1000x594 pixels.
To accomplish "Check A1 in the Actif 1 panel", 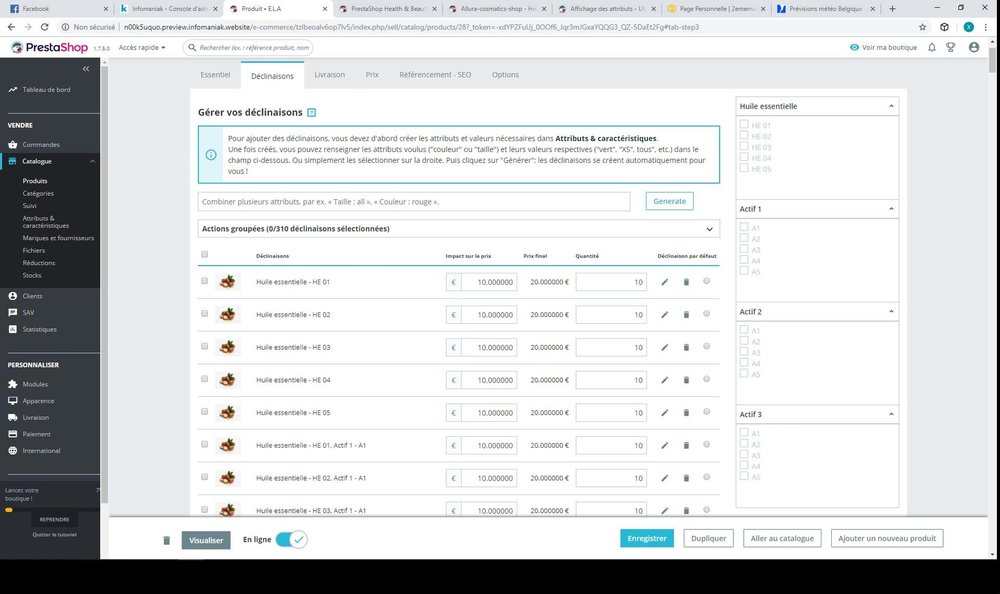I will click(744, 227).
